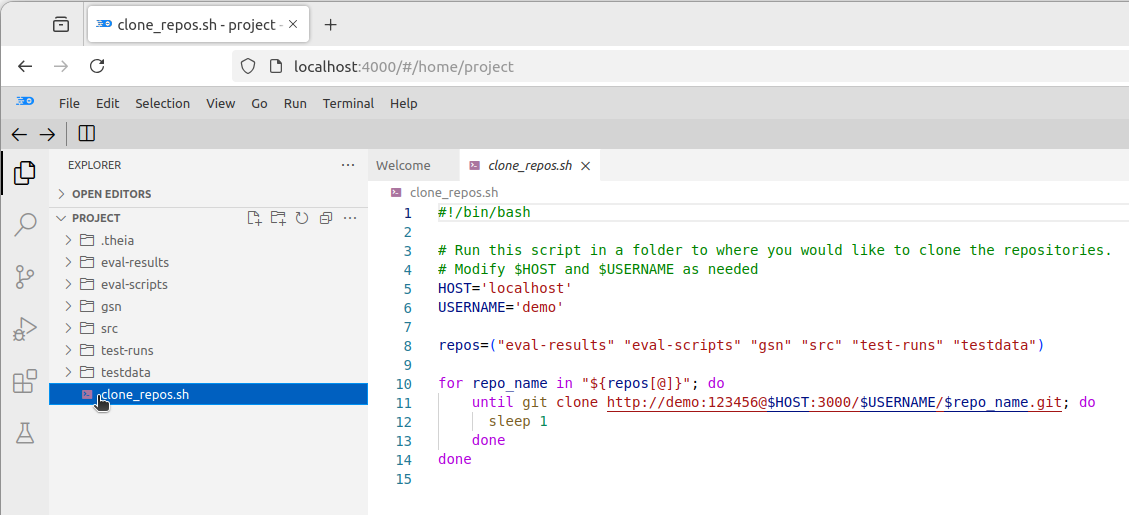Click the git clone URL link on line 11
The height and width of the screenshot is (515, 1129).
click(x=834, y=403)
